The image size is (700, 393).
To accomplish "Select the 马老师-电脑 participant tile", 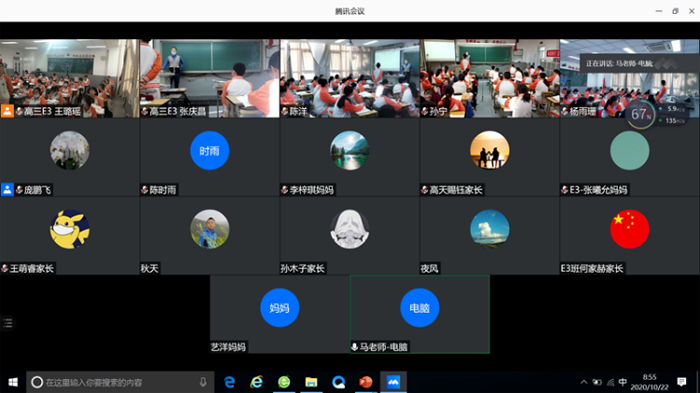I will [x=420, y=314].
